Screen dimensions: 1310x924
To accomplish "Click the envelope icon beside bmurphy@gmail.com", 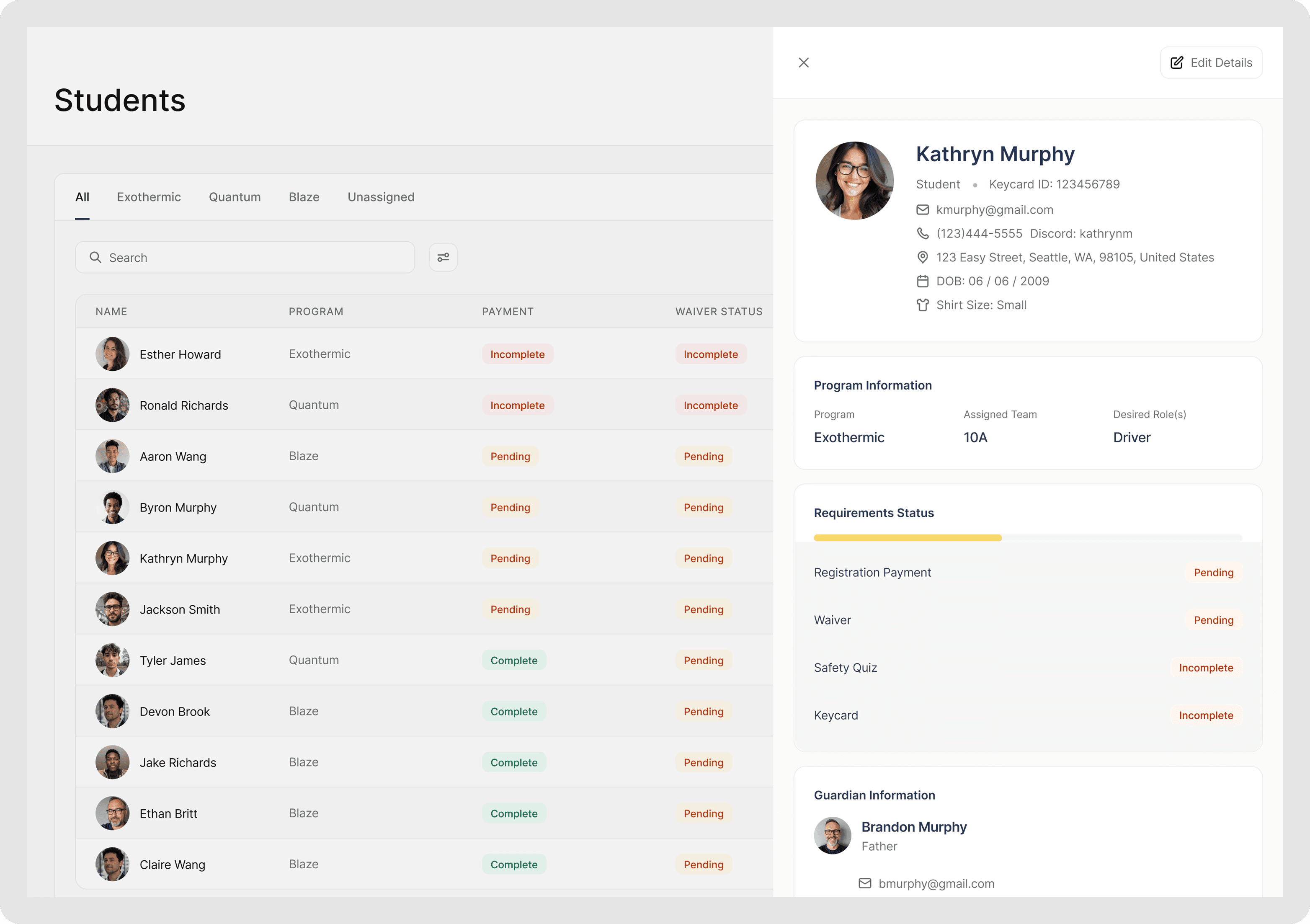I will 865,883.
